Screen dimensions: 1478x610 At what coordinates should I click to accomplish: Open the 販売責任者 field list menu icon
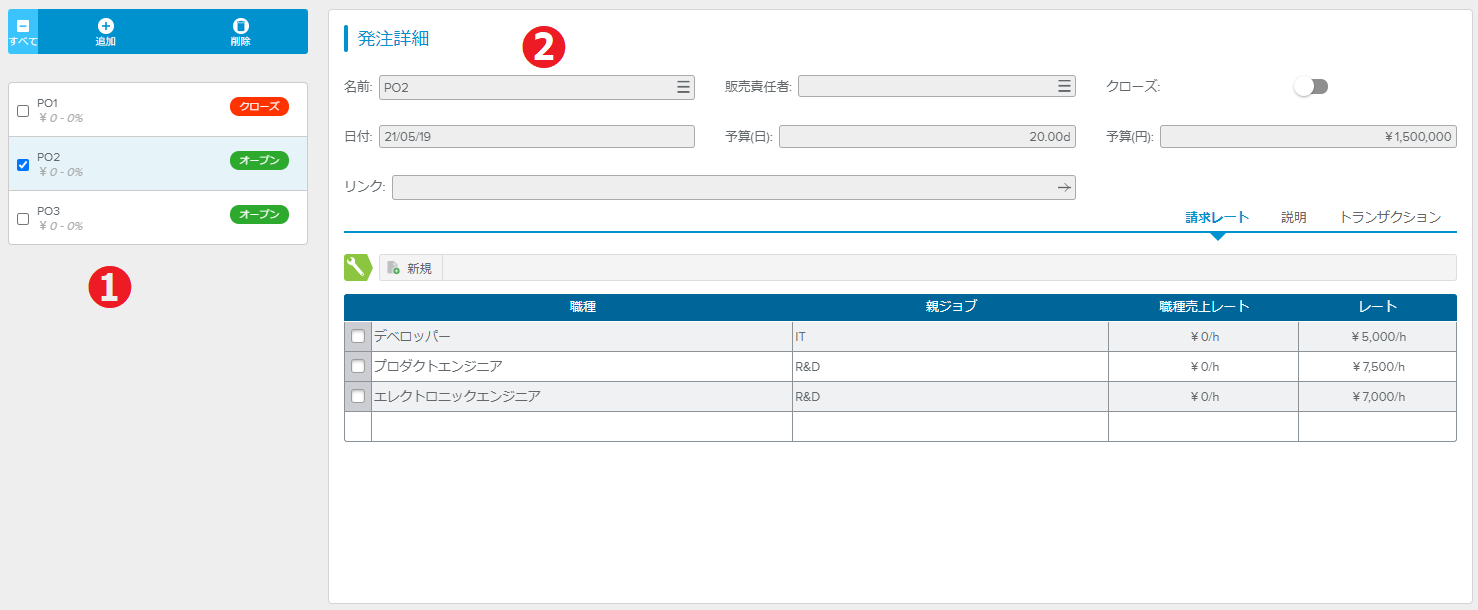[x=1064, y=87]
